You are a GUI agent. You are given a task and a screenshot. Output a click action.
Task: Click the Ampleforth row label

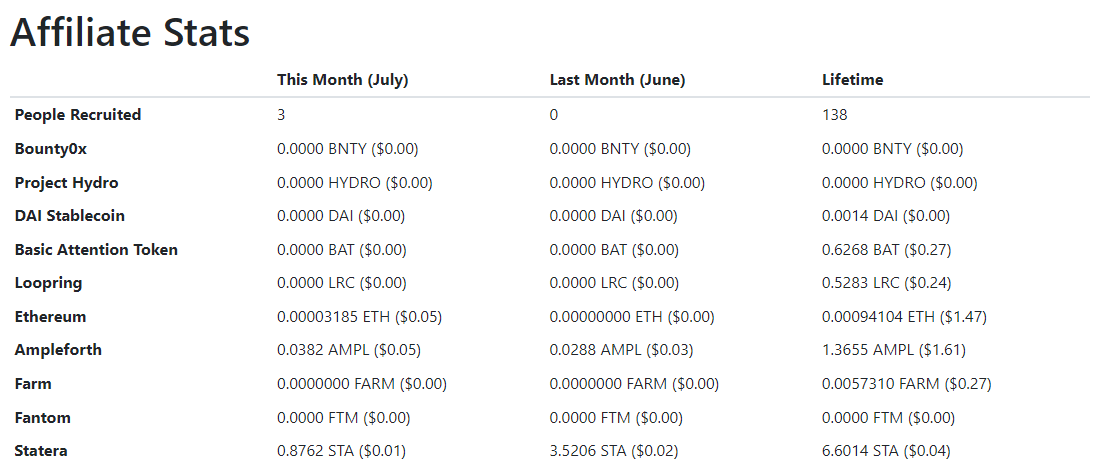coord(58,350)
